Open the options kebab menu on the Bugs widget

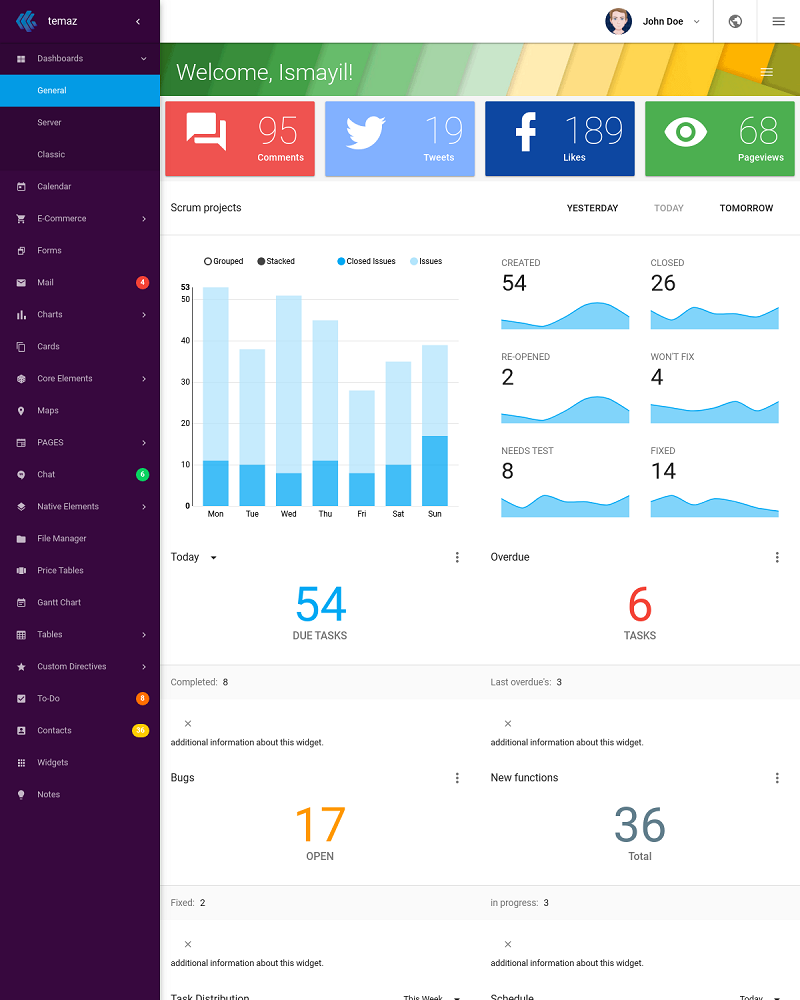[457, 777]
